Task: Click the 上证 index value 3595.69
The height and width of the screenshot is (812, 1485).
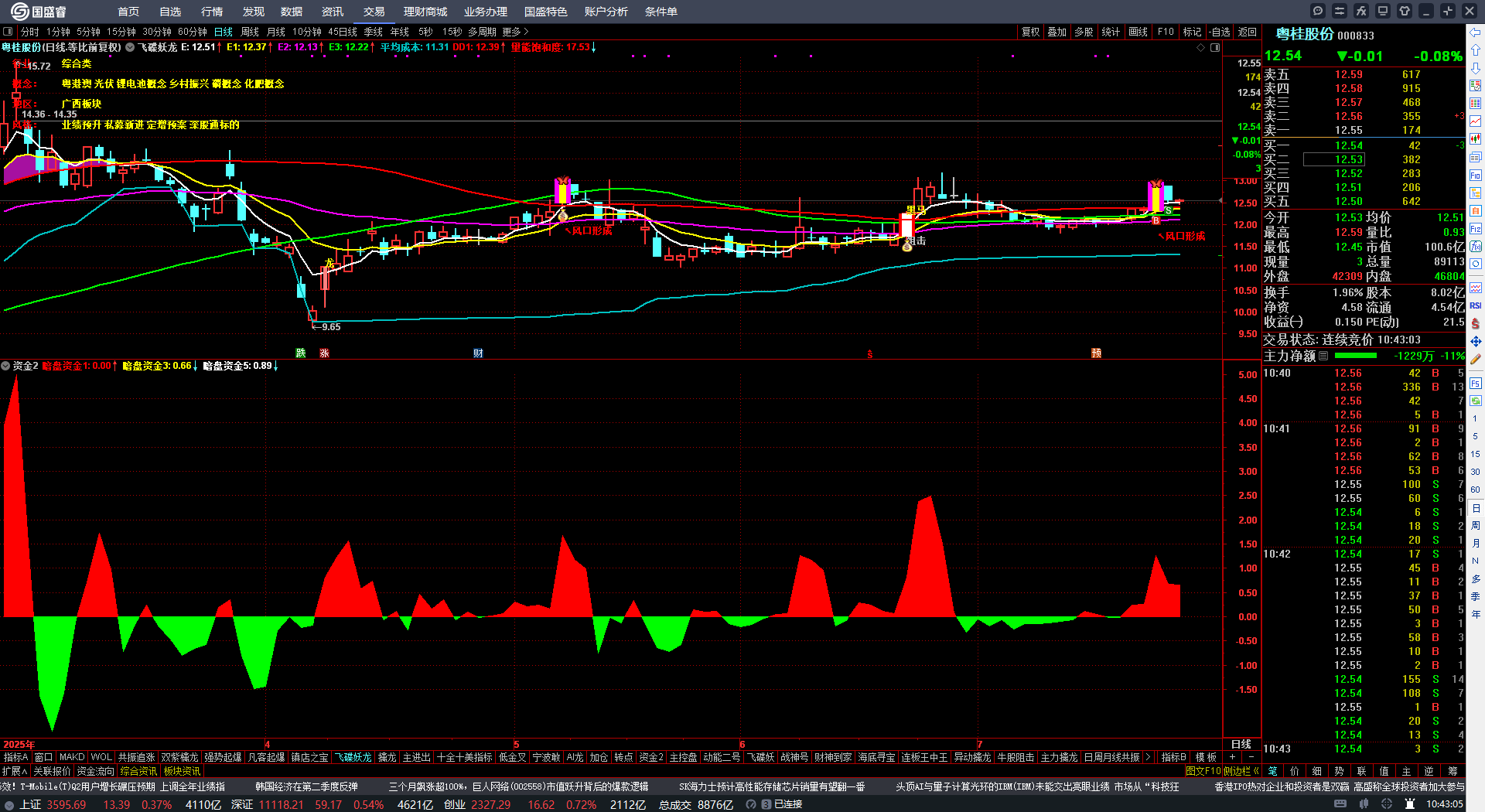Action: pos(67,804)
